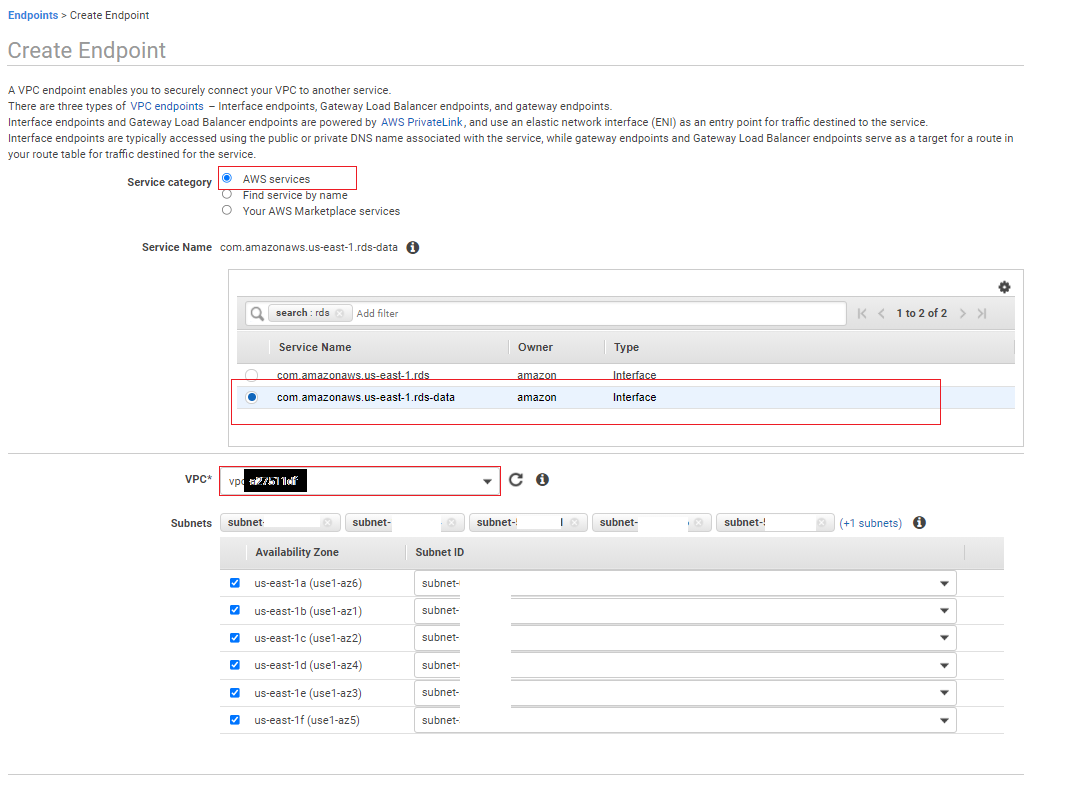Go to previous page of services

pyautogui.click(x=881, y=313)
